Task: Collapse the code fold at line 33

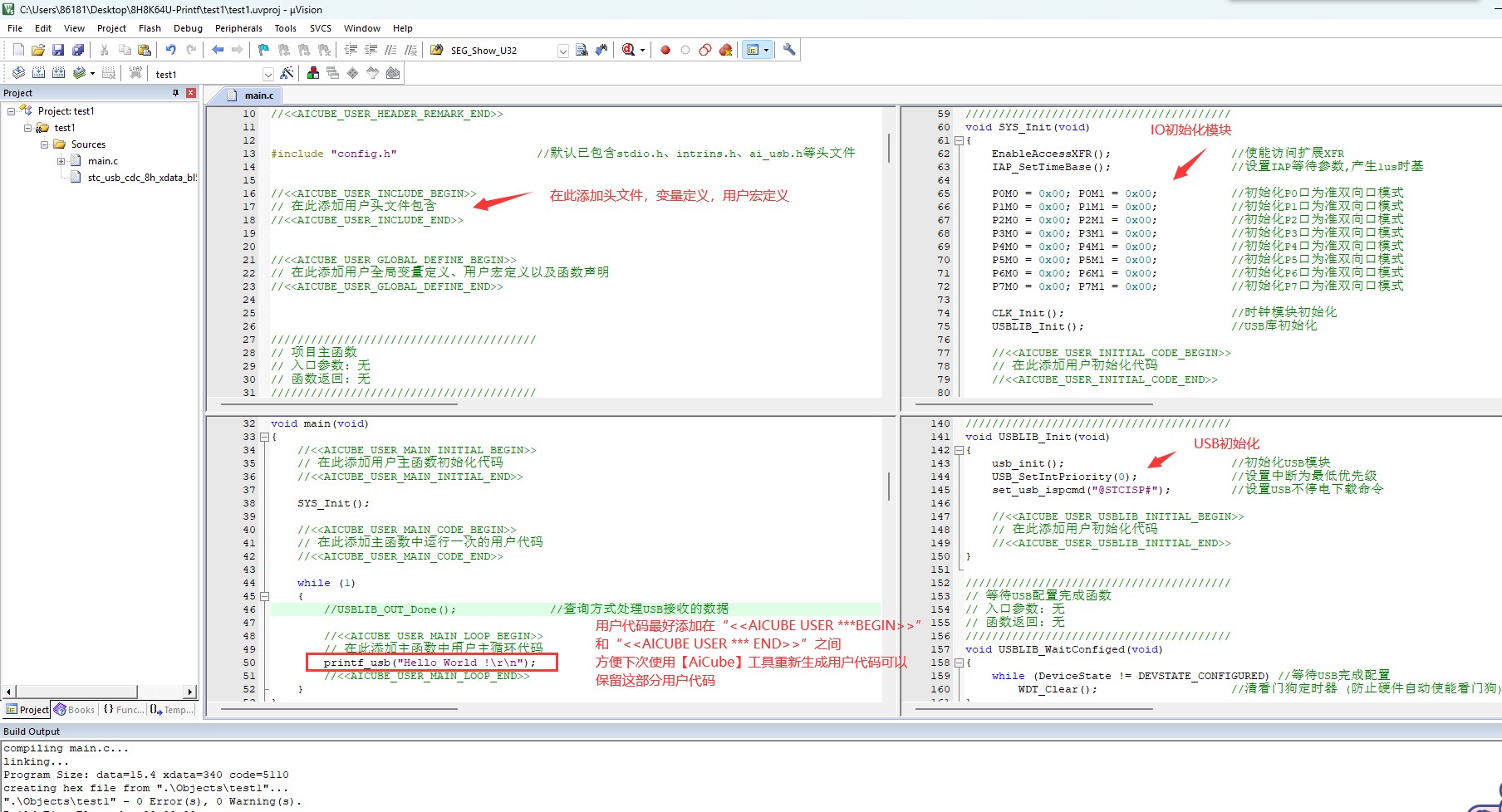Action: pos(264,437)
